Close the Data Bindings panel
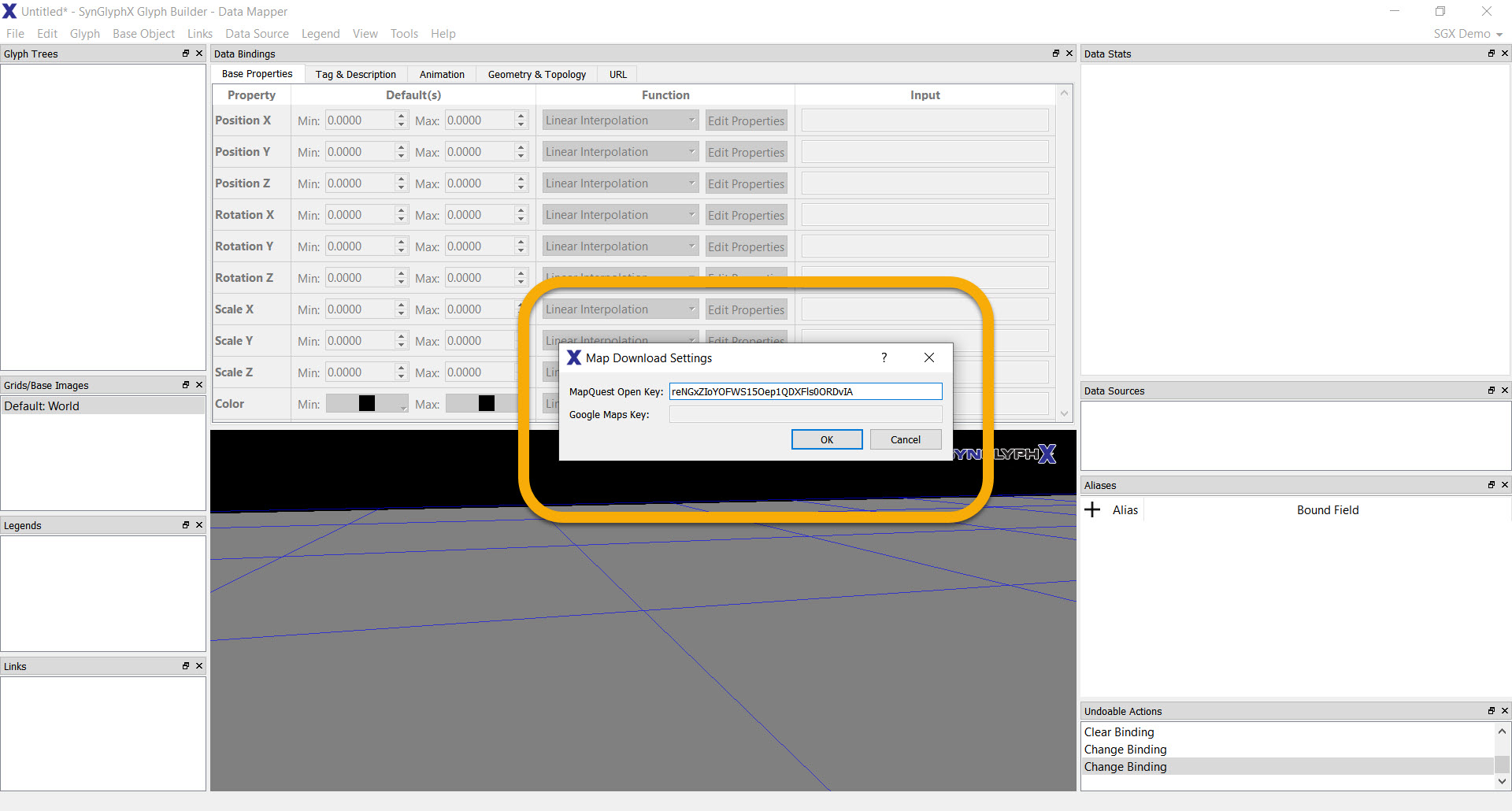Image resolution: width=1512 pixels, height=811 pixels. [x=1069, y=54]
